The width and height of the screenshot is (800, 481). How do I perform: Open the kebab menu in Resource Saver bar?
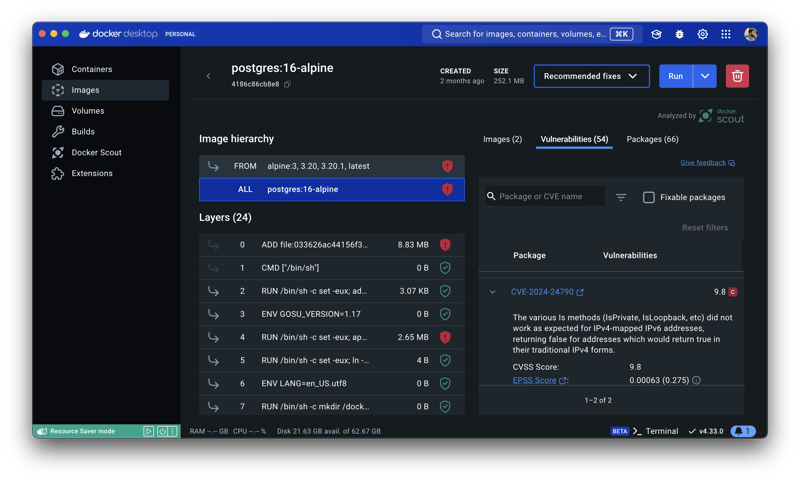pos(172,431)
